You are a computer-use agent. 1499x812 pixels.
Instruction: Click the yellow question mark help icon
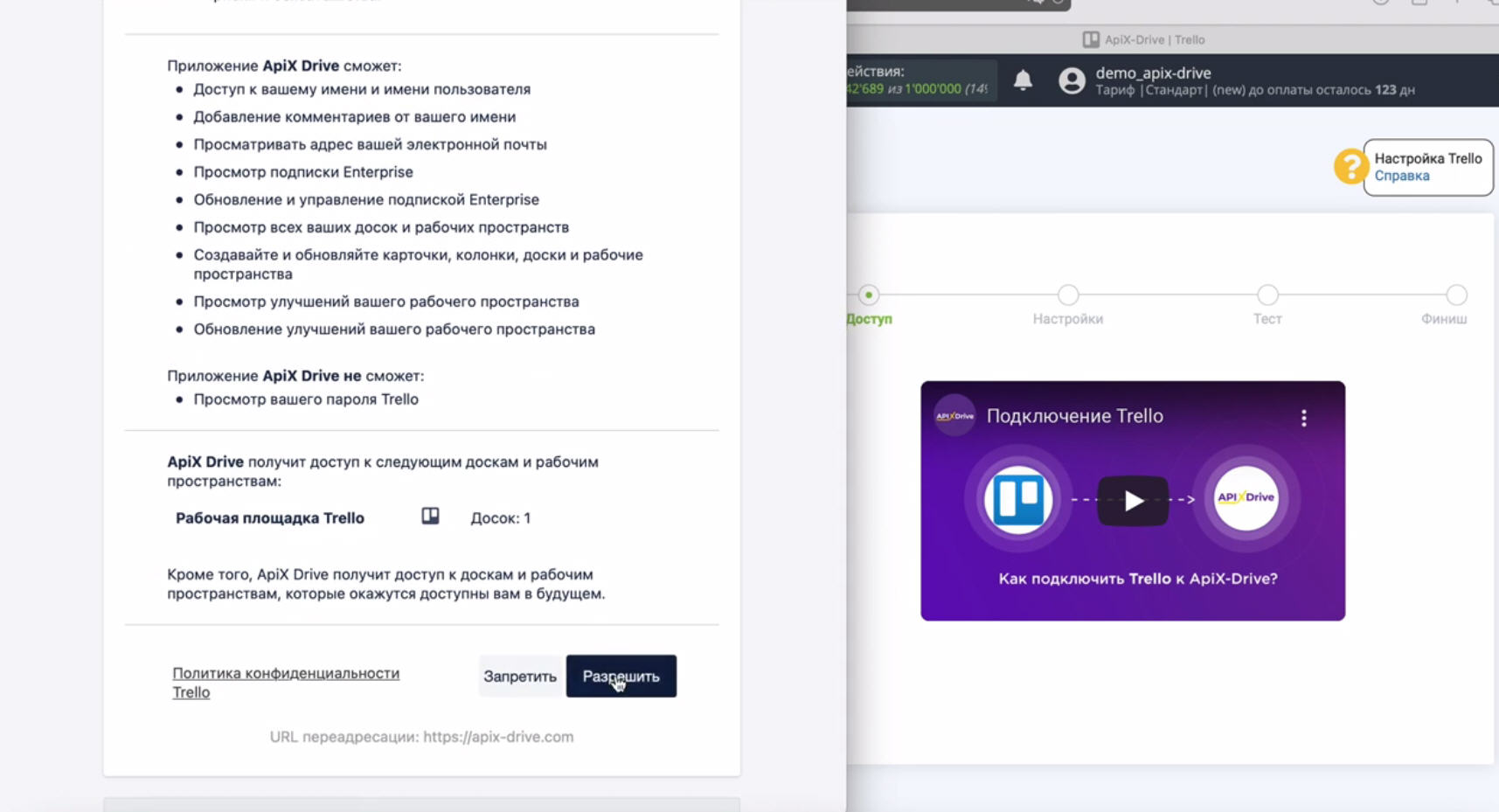point(1350,166)
